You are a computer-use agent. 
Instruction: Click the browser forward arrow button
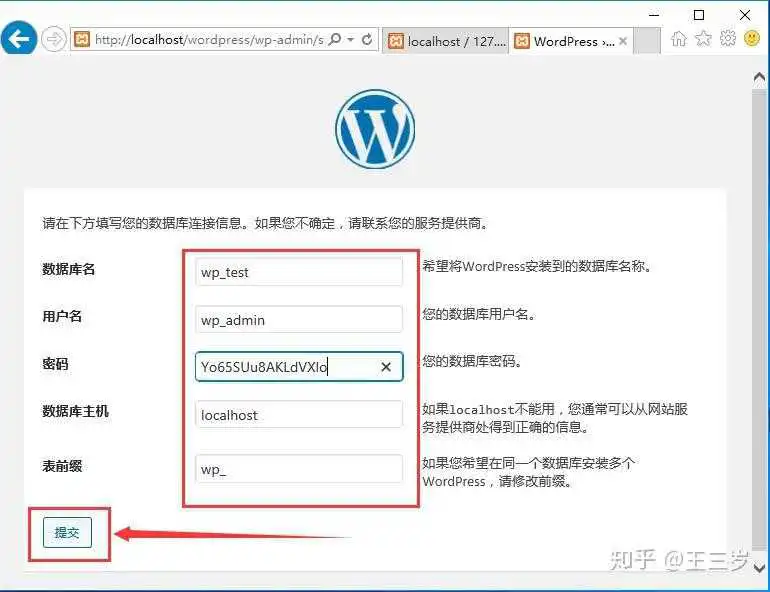(54, 38)
